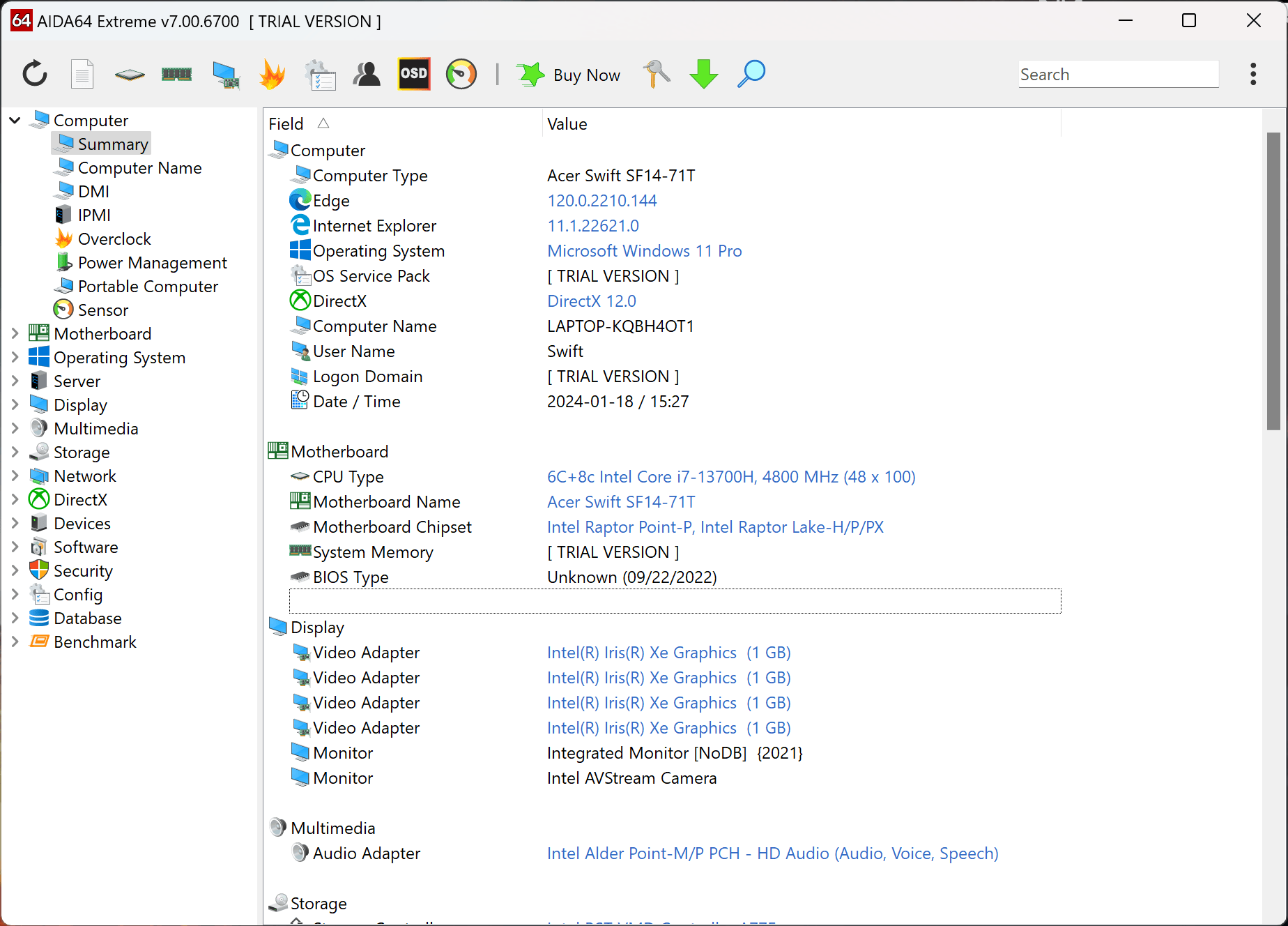Click the CPU chip toolbar icon
Screen dimensions: 1288x926
130,74
